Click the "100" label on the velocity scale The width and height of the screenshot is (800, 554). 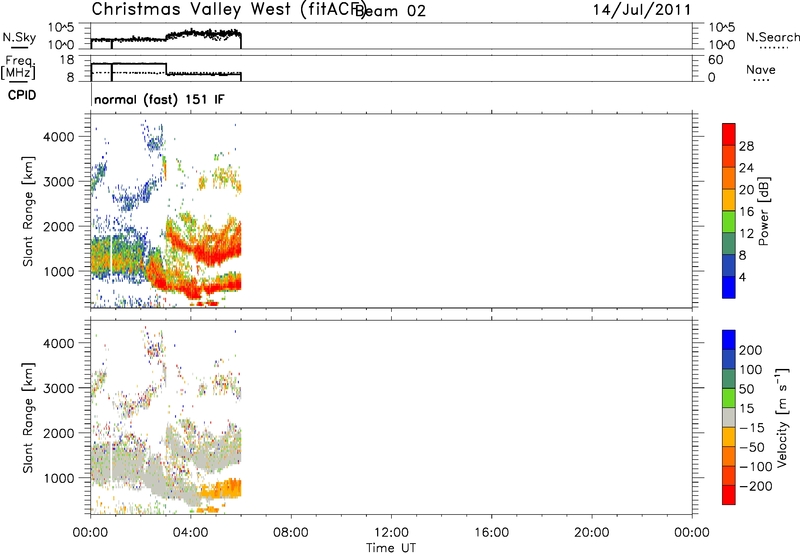(x=751, y=369)
